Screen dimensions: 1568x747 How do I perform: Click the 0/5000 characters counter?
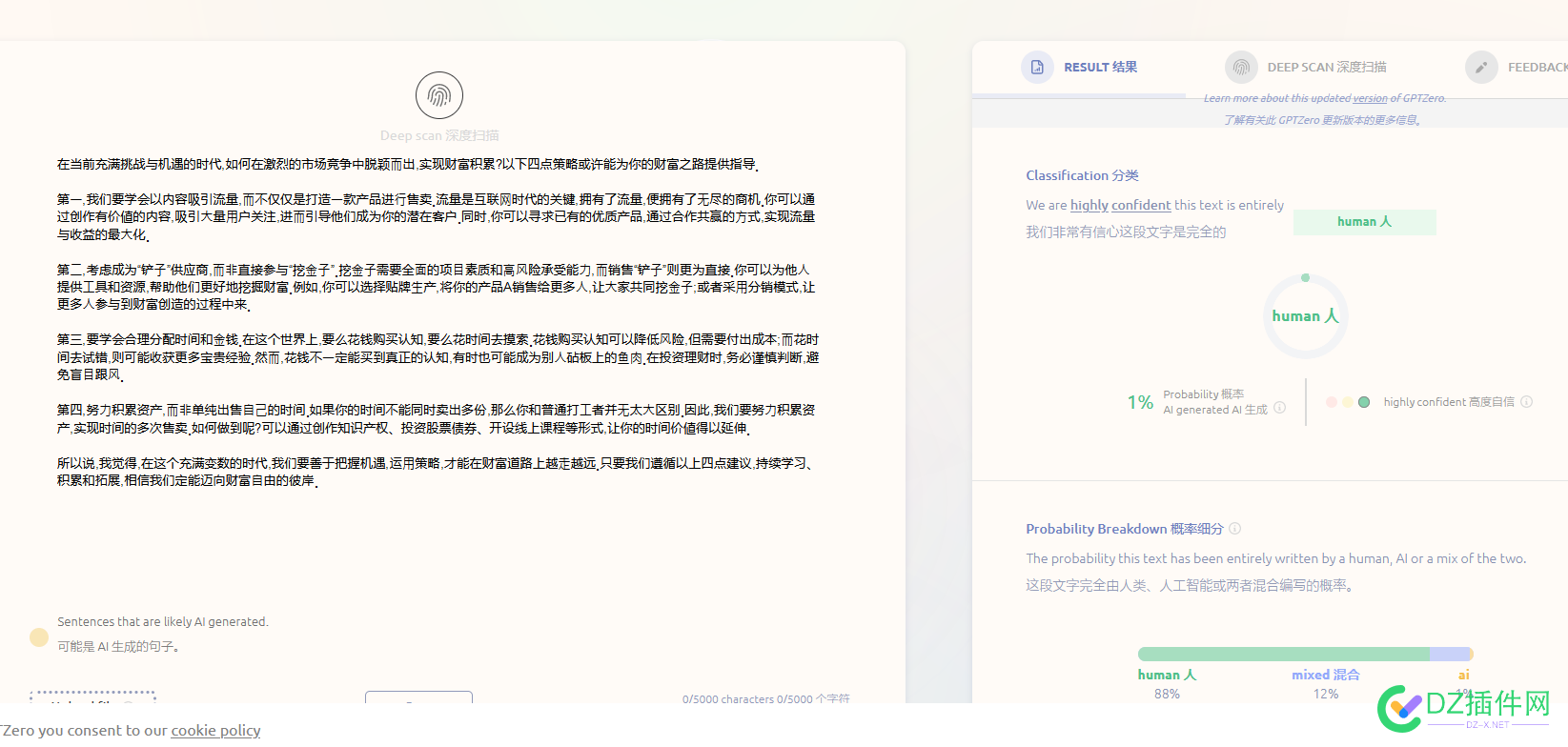point(765,698)
